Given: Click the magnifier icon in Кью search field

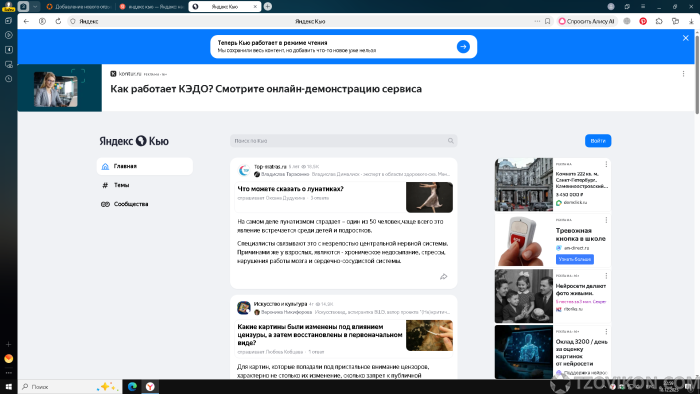Looking at the screenshot, I should [450, 141].
